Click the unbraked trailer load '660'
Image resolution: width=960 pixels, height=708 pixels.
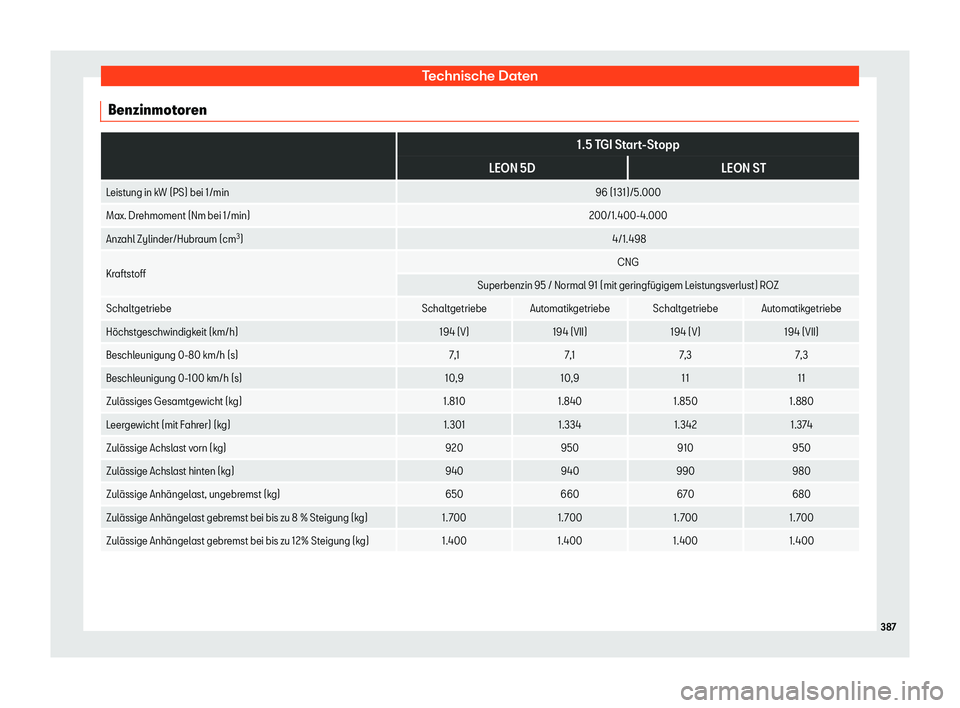(x=569, y=495)
